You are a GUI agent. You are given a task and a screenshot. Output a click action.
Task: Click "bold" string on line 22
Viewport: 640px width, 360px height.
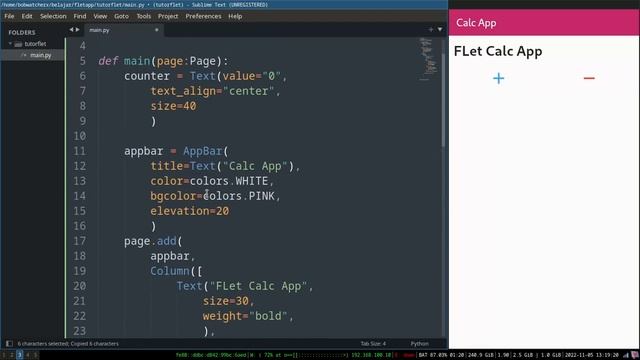tap(268, 316)
